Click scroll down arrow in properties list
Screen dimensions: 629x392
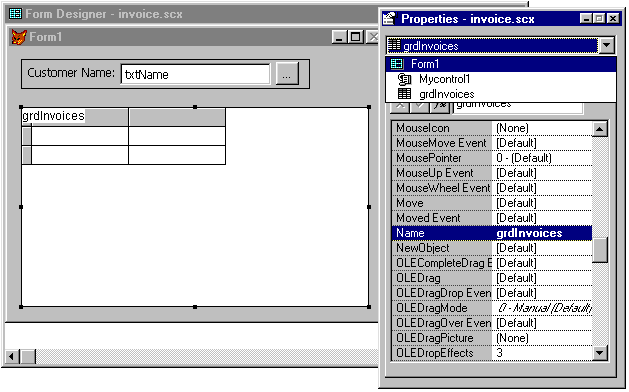pos(600,353)
